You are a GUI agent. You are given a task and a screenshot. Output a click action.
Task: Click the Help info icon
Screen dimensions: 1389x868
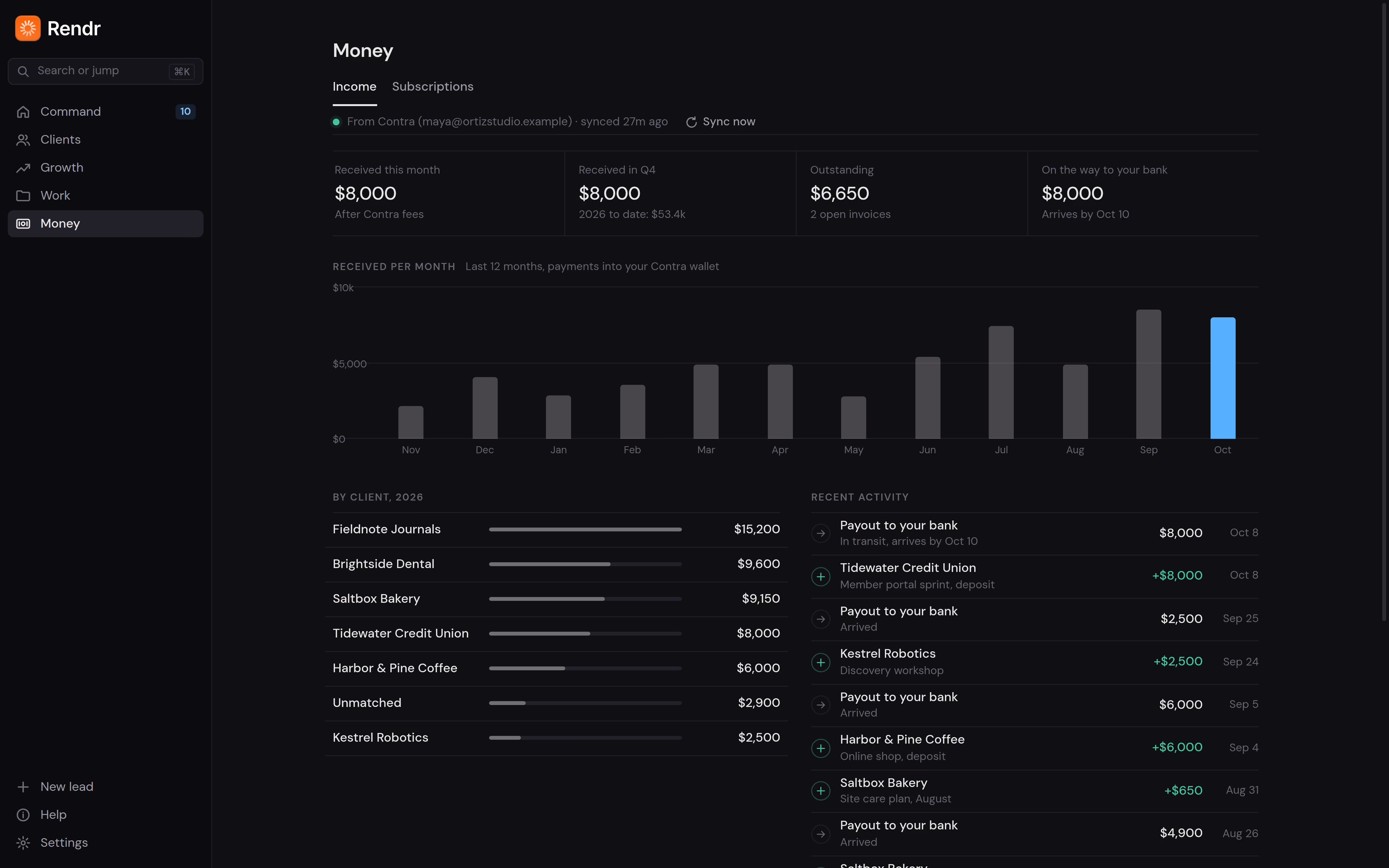click(23, 815)
